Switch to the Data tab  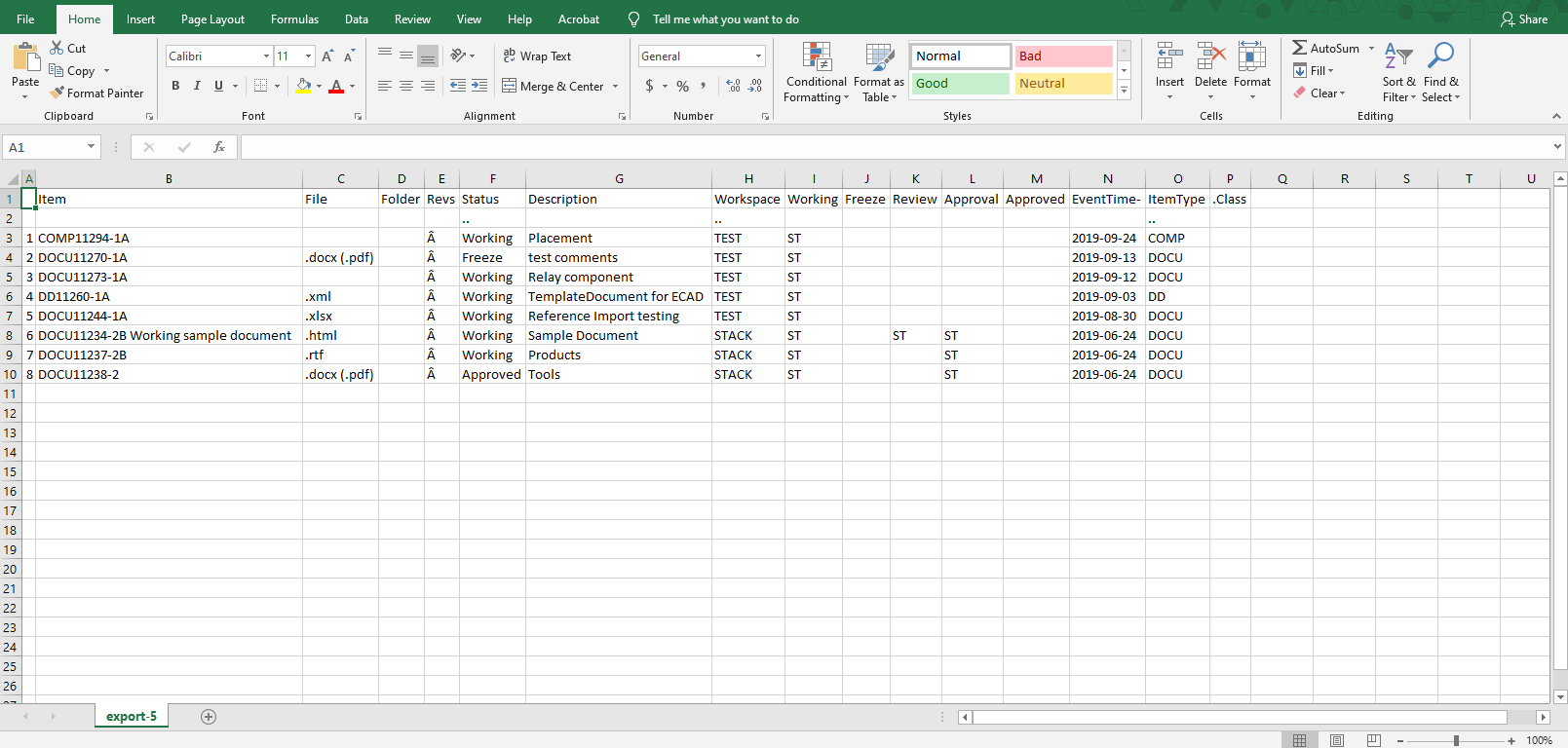tap(357, 19)
